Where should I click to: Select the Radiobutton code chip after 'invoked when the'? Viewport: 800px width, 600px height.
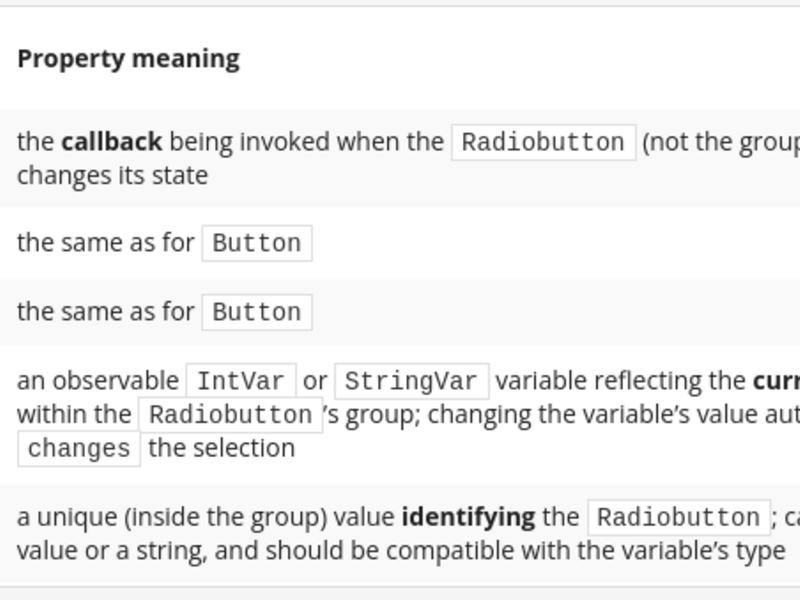point(543,142)
